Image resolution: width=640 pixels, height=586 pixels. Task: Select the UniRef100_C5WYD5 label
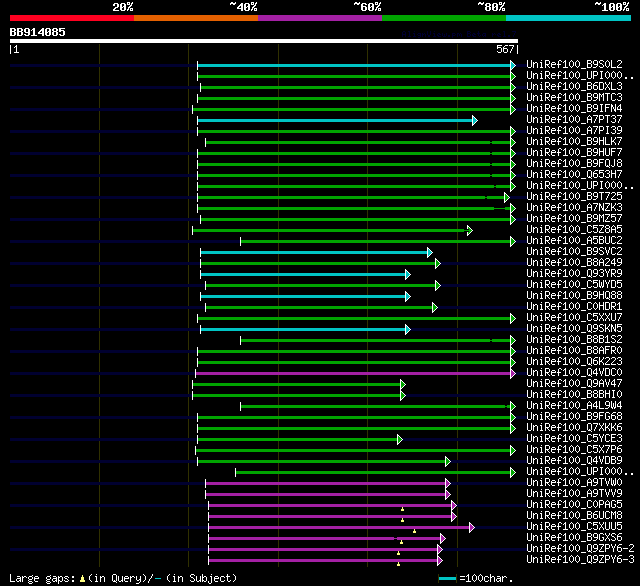[574, 285]
